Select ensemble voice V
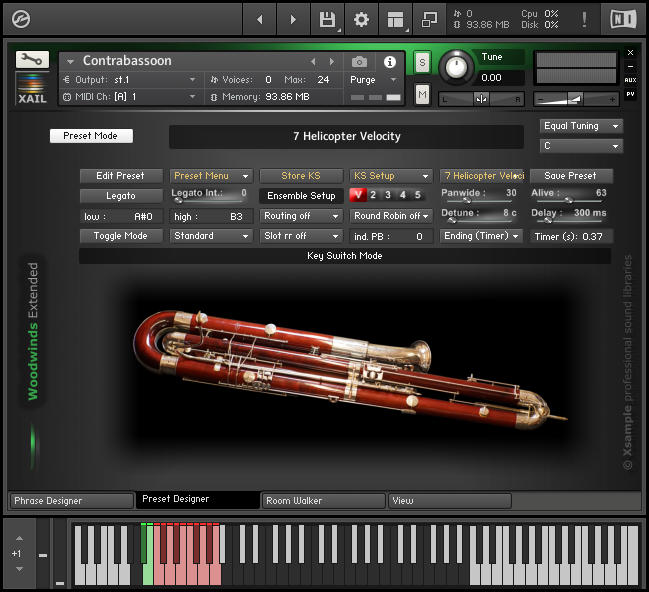 358,195
